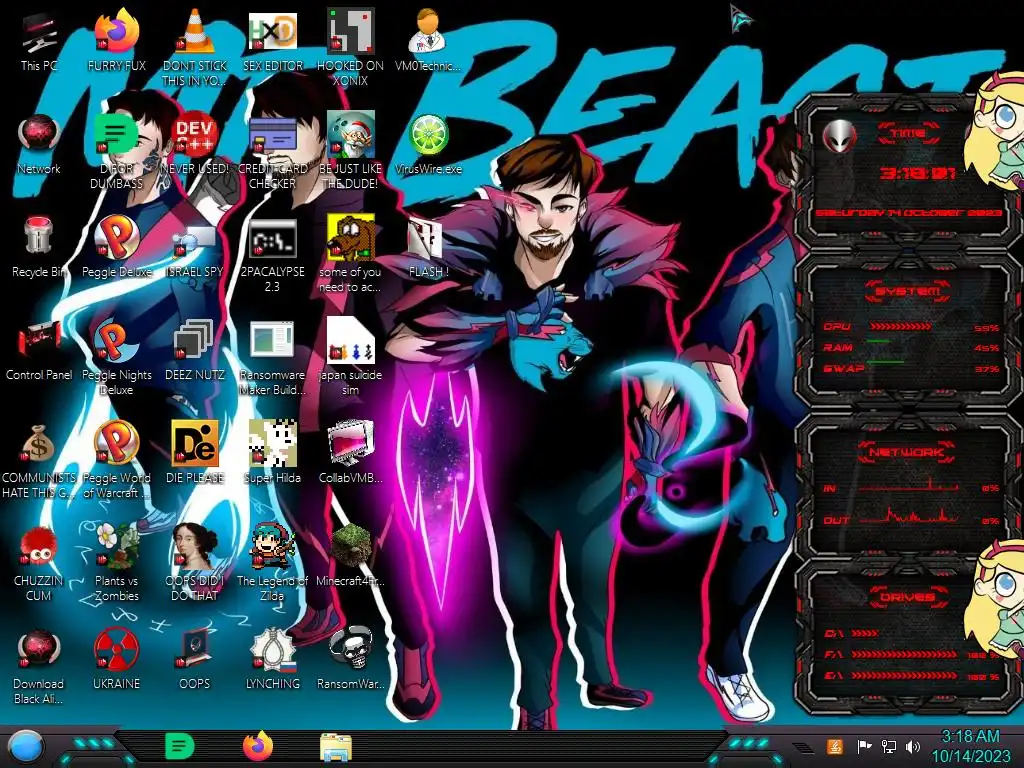Click the network tray icon
The image size is (1024, 768).
click(888, 746)
